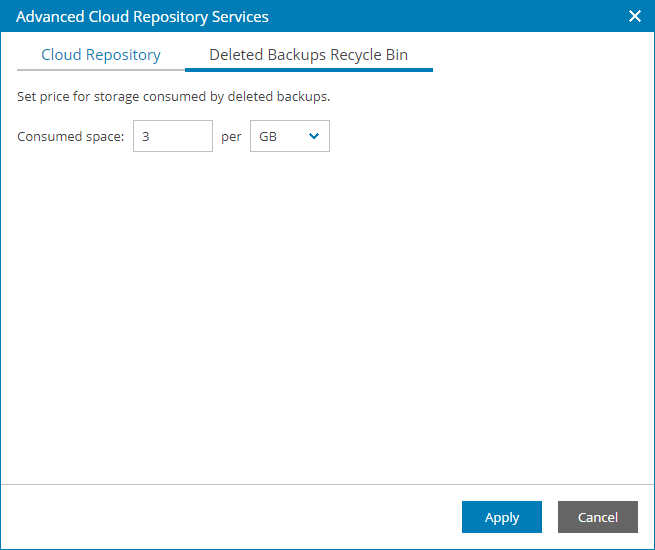Click the right end of the price input
The height and width of the screenshot is (550, 655).
pos(203,137)
